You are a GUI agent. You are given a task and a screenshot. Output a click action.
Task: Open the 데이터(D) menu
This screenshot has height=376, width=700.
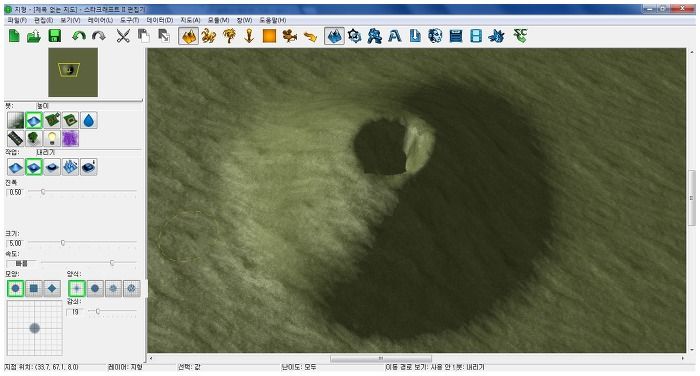tap(159, 20)
